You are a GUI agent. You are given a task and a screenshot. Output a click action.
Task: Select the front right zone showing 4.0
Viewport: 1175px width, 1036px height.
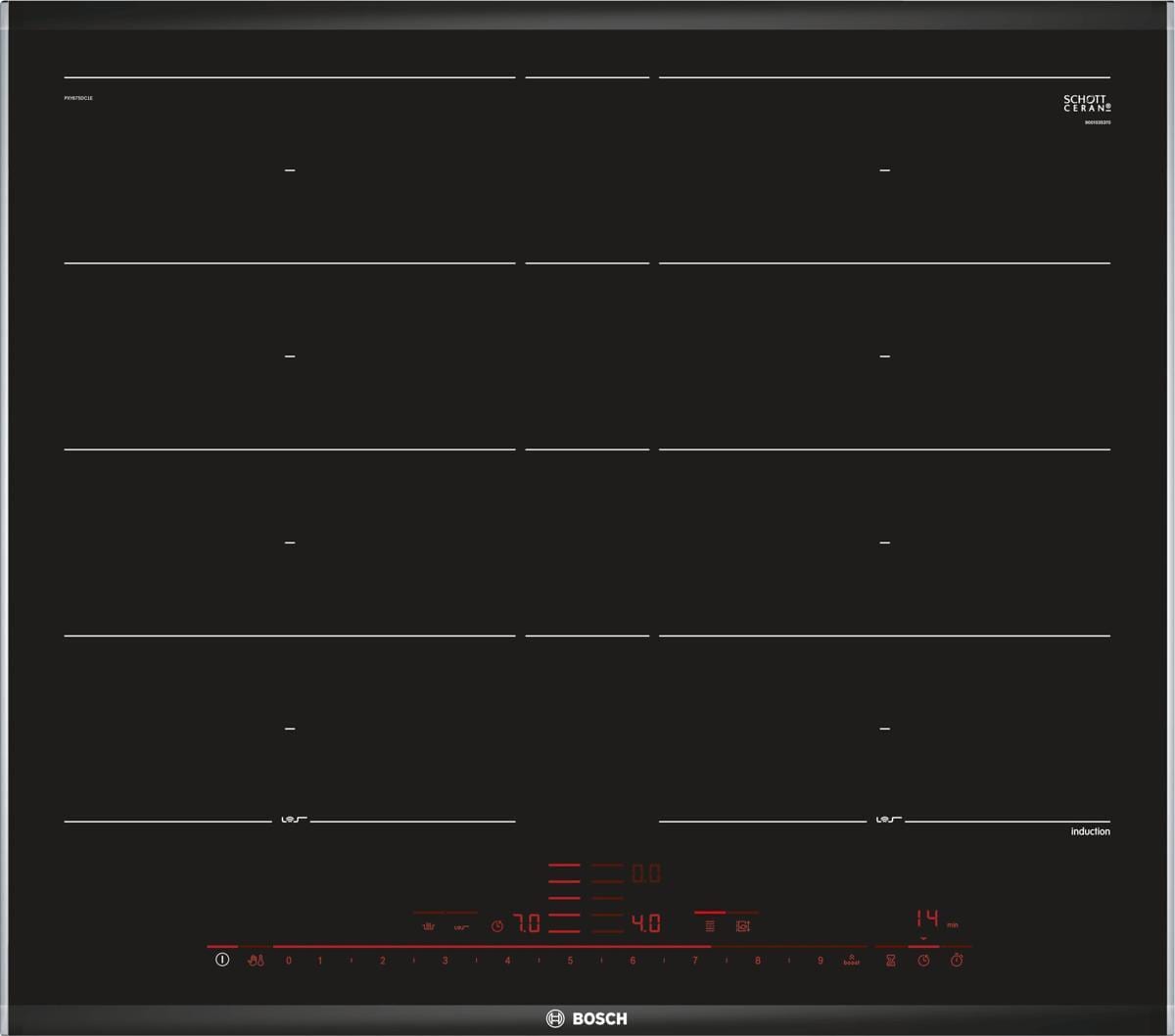point(645,923)
